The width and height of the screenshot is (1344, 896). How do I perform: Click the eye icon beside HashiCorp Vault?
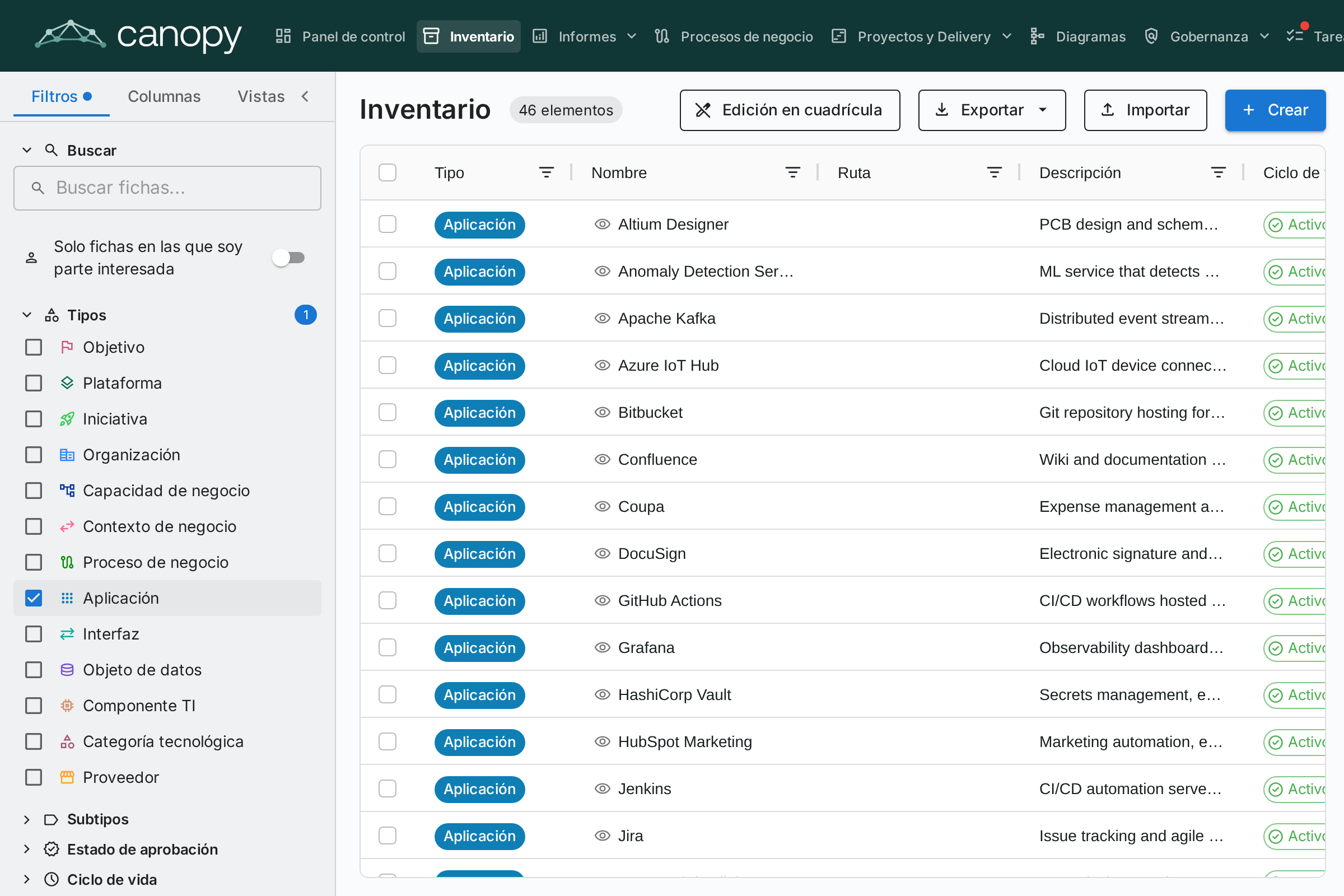(603, 694)
